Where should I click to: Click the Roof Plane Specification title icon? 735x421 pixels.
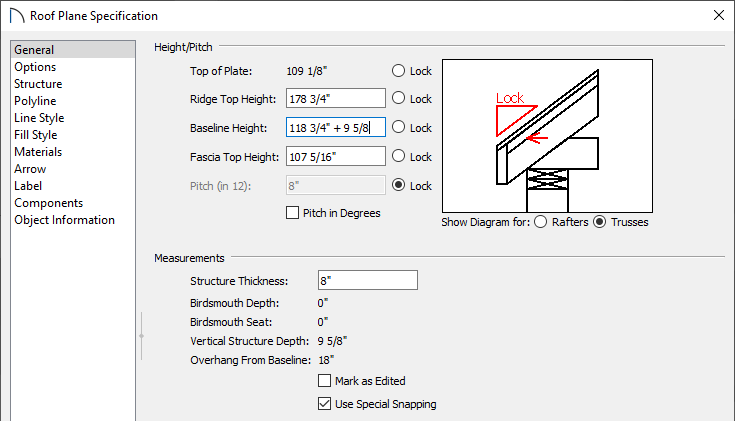[17, 15]
